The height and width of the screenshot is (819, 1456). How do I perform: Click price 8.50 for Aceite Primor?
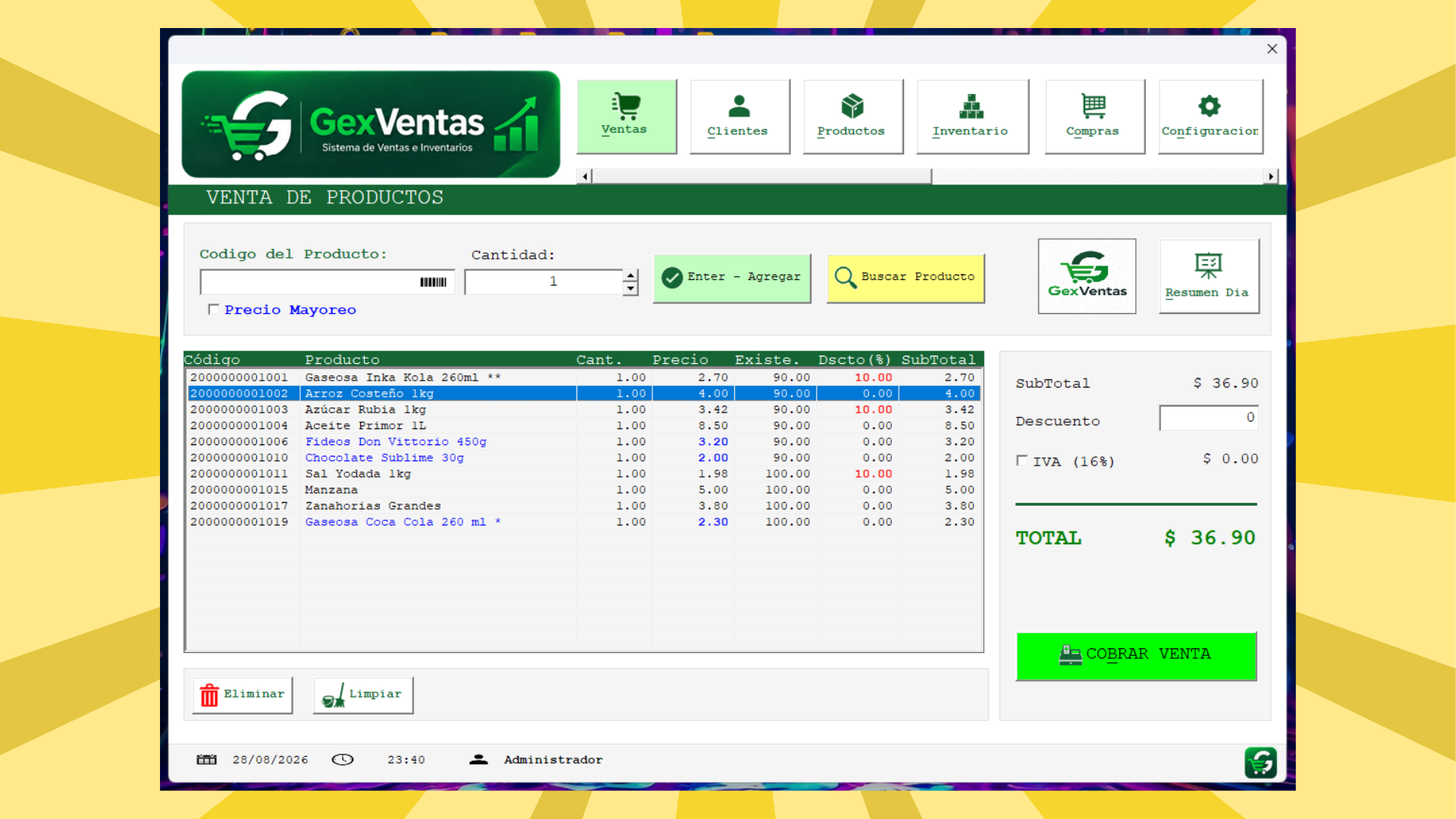(713, 426)
